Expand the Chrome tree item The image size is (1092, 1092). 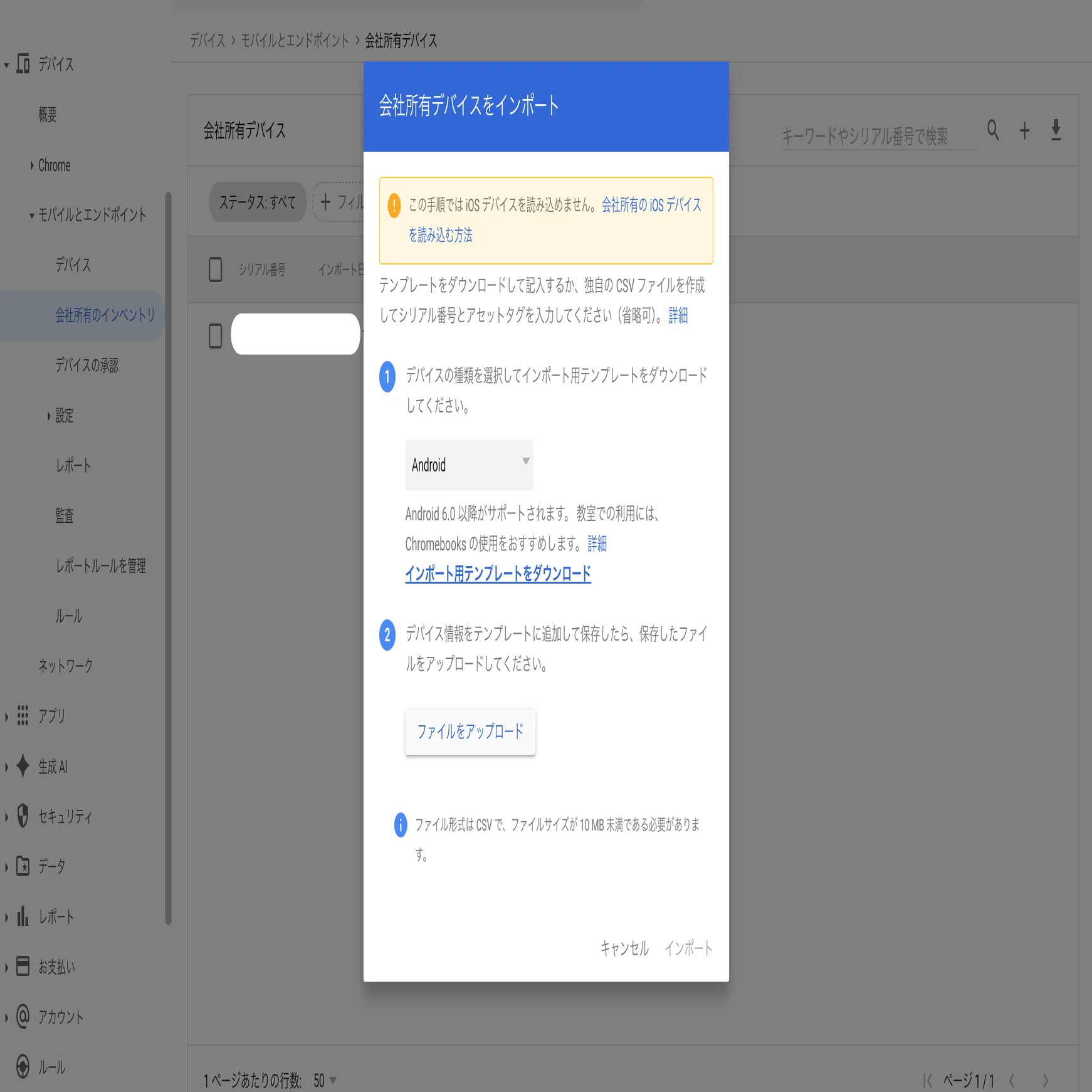(32, 165)
